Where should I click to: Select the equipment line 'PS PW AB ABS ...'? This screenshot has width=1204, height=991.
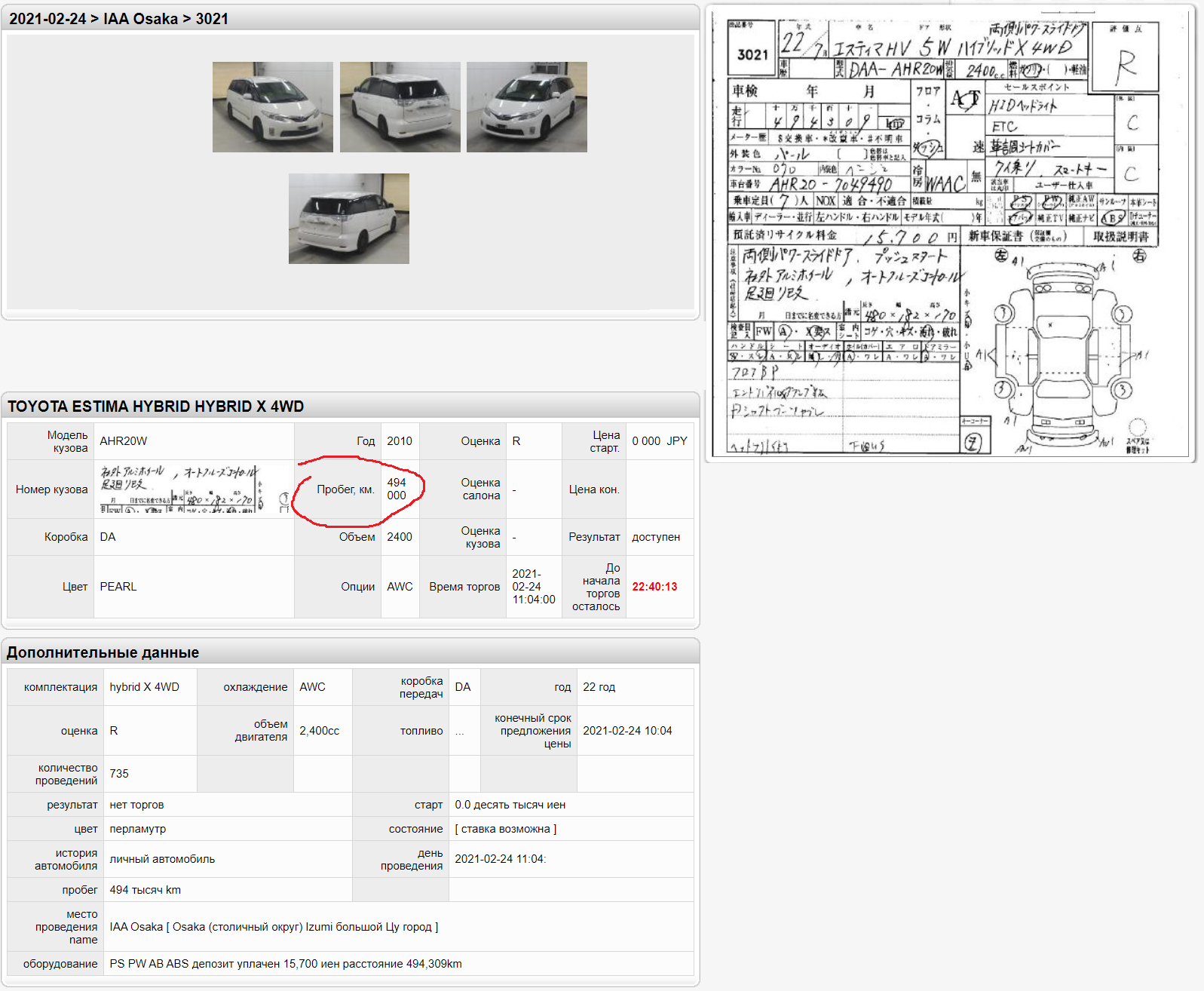pyautogui.click(x=286, y=964)
